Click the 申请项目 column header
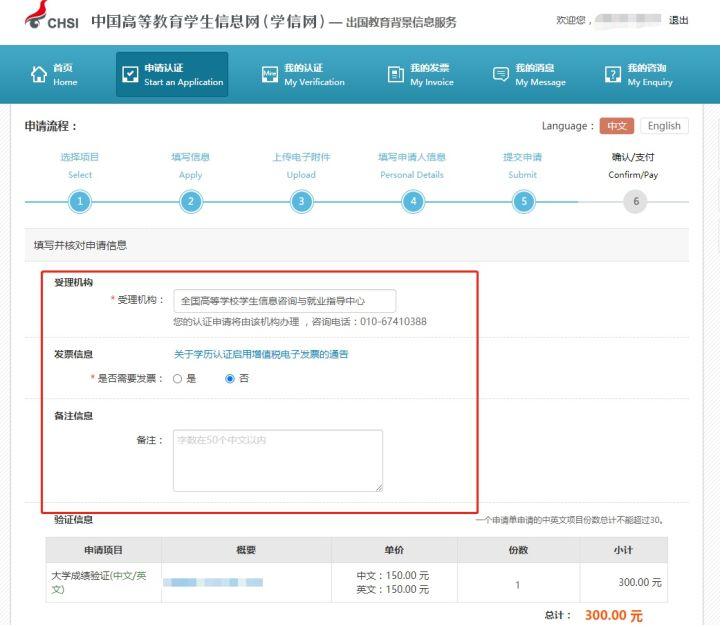 [104, 550]
